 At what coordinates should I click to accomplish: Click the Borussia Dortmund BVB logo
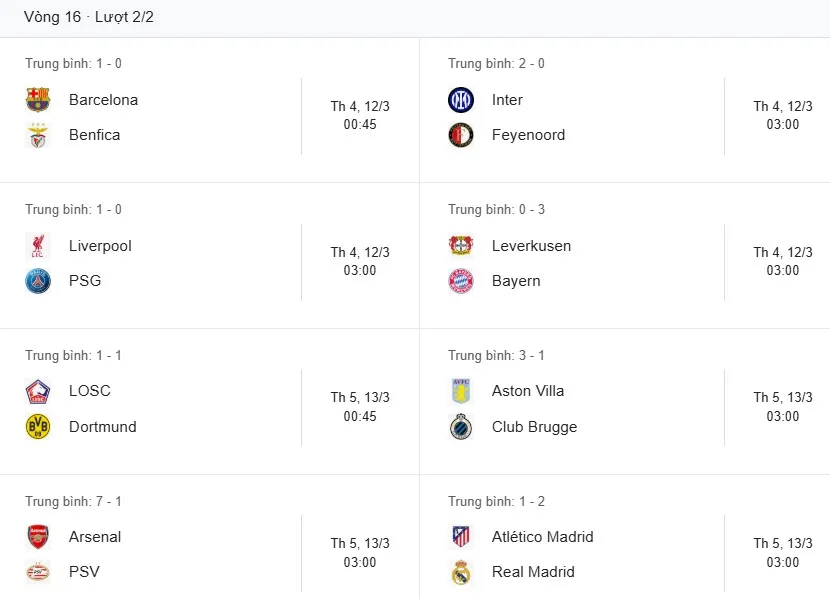38,427
